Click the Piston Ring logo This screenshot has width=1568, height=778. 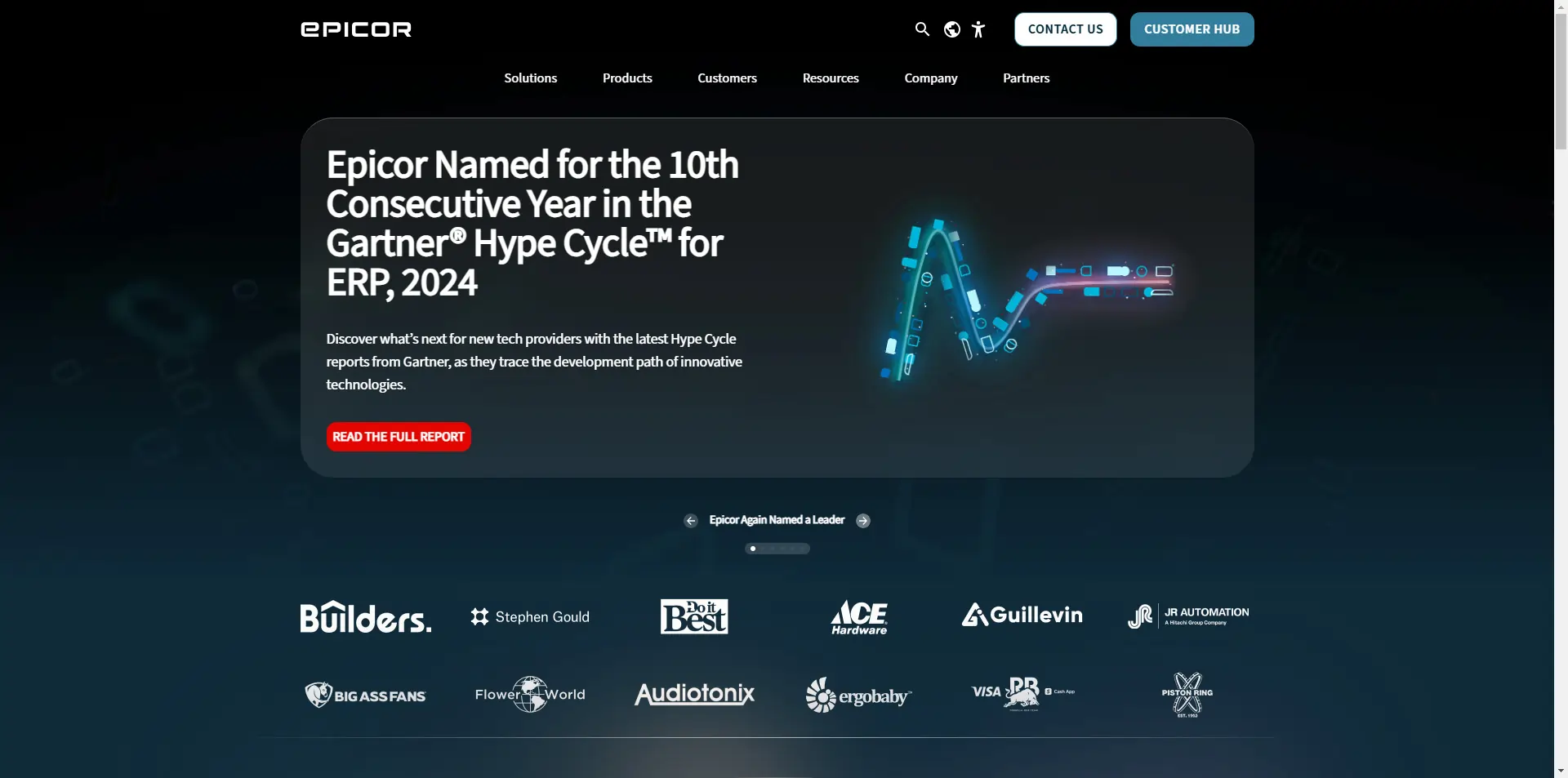tap(1187, 695)
